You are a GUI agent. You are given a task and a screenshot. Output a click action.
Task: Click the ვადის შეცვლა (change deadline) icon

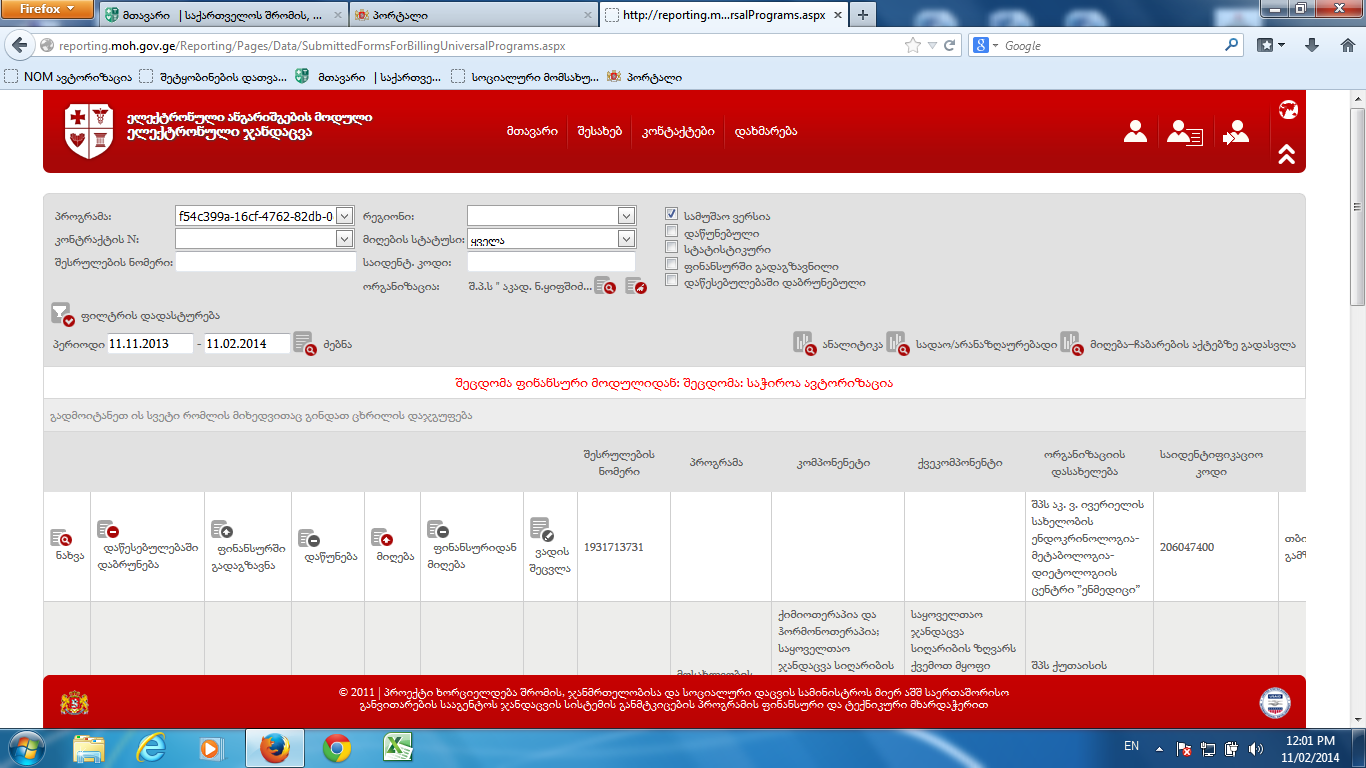pos(540,528)
